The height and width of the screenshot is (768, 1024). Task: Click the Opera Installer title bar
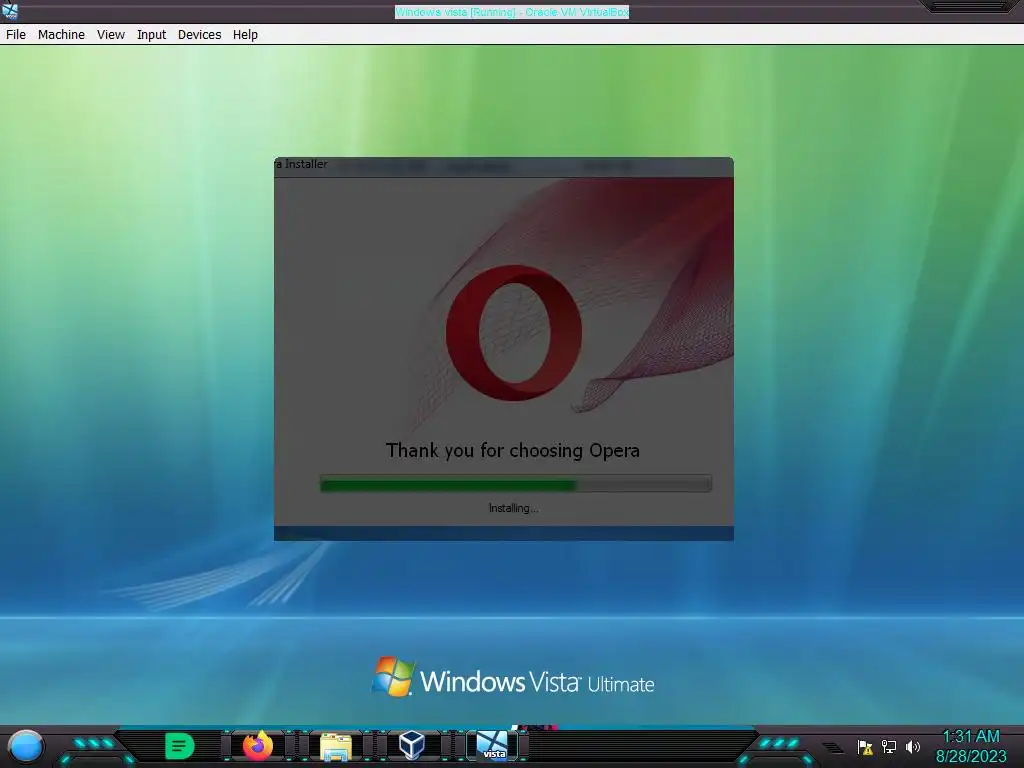click(504, 165)
